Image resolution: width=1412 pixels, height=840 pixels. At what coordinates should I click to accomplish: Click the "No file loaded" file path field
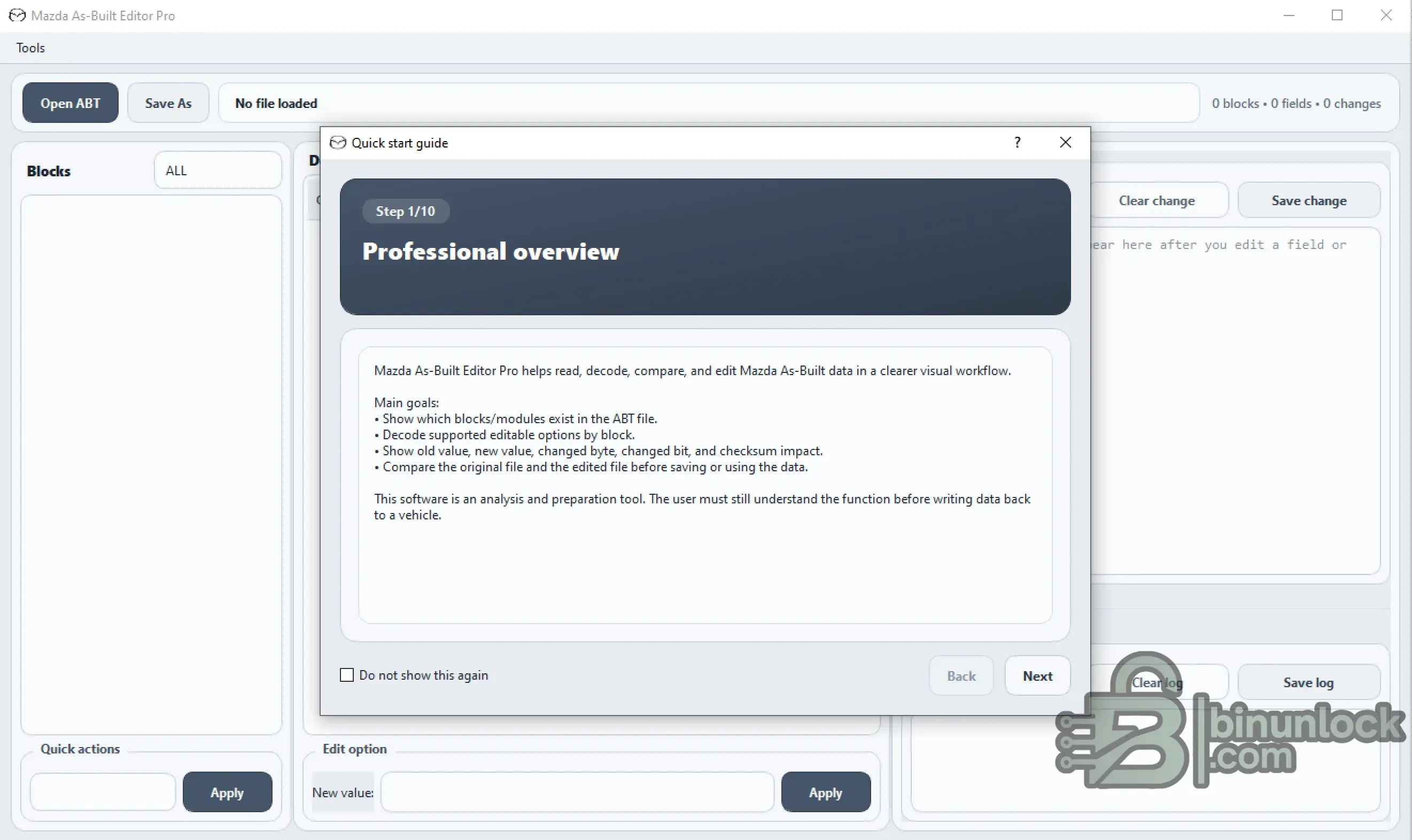(709, 103)
